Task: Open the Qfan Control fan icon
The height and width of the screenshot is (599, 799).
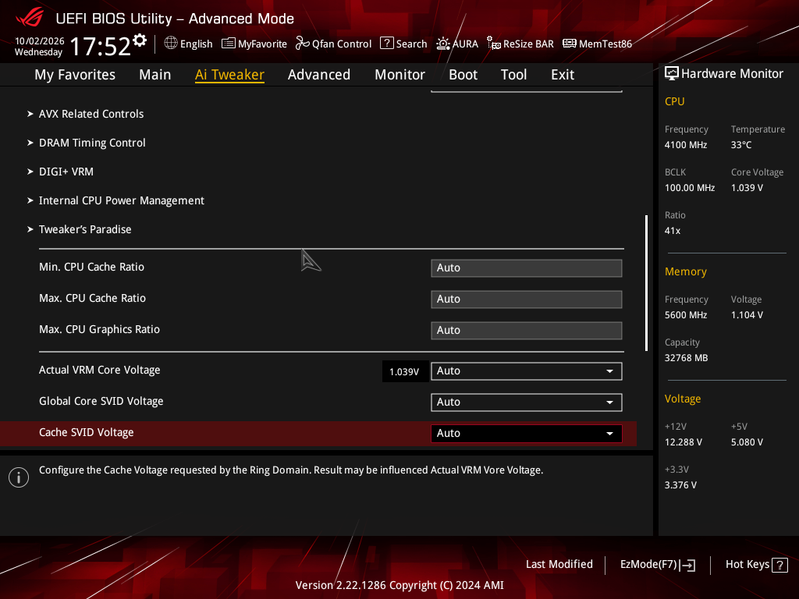Action: 302,43
